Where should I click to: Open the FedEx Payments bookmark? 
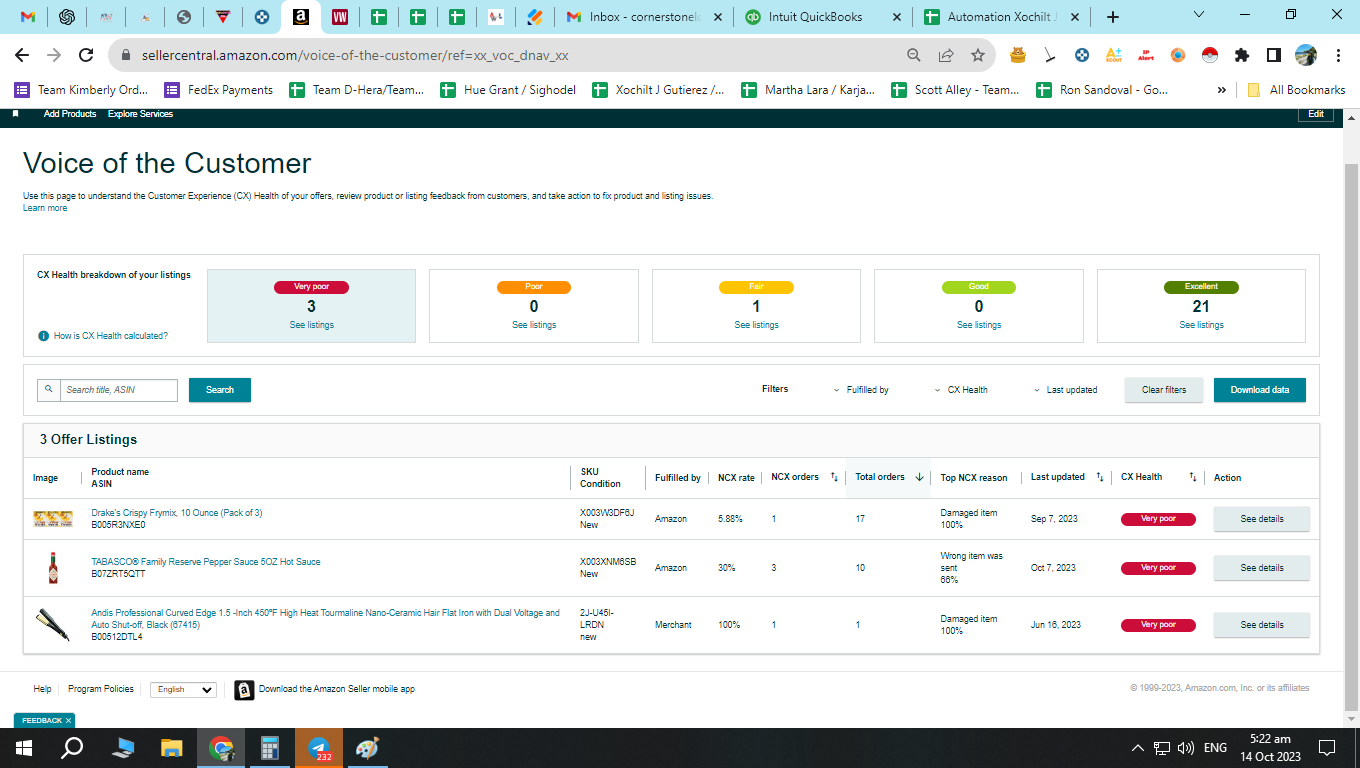(x=218, y=90)
